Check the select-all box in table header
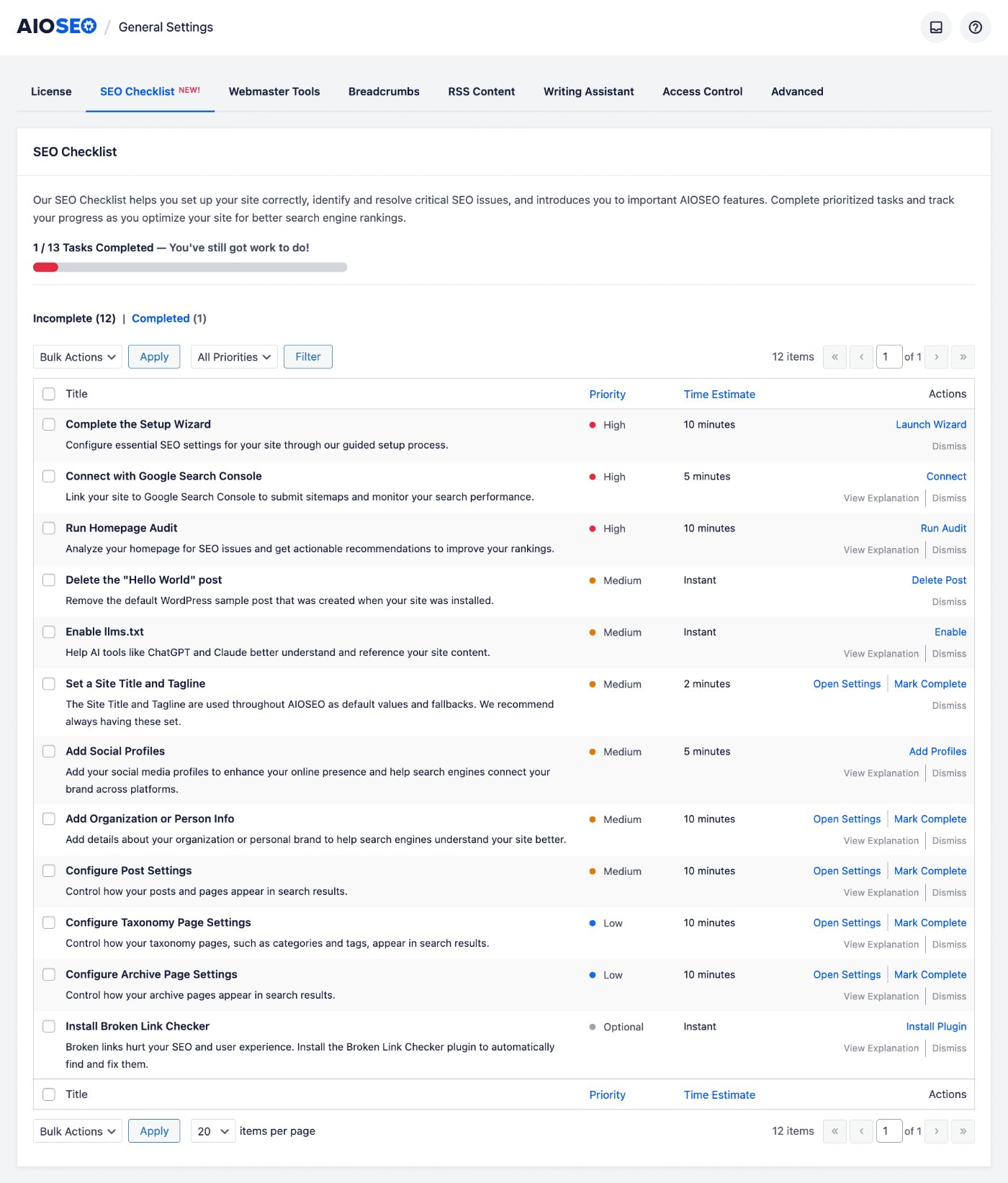The image size is (1008, 1183). (x=49, y=394)
